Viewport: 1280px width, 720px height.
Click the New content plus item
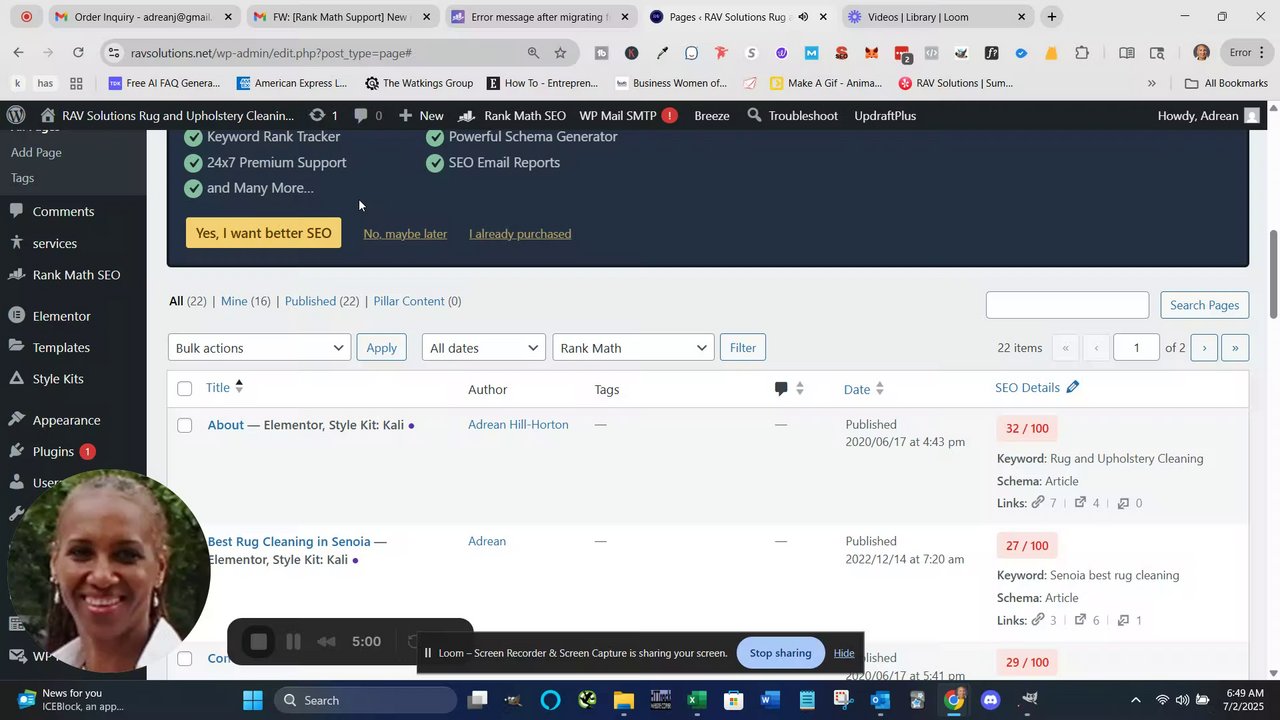(x=421, y=115)
